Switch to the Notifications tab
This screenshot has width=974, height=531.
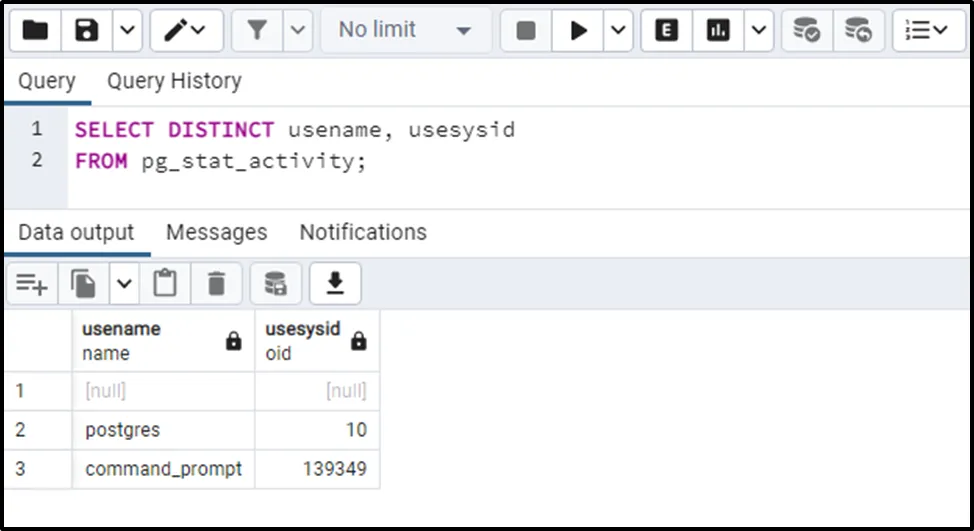[x=363, y=232]
